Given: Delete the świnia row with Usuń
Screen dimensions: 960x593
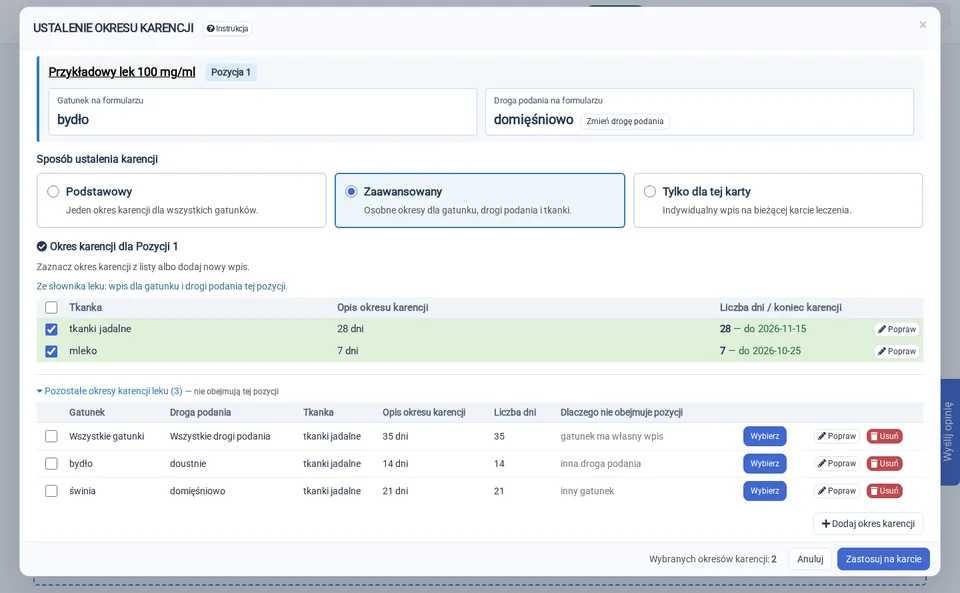Looking at the screenshot, I should pyautogui.click(x=884, y=491).
